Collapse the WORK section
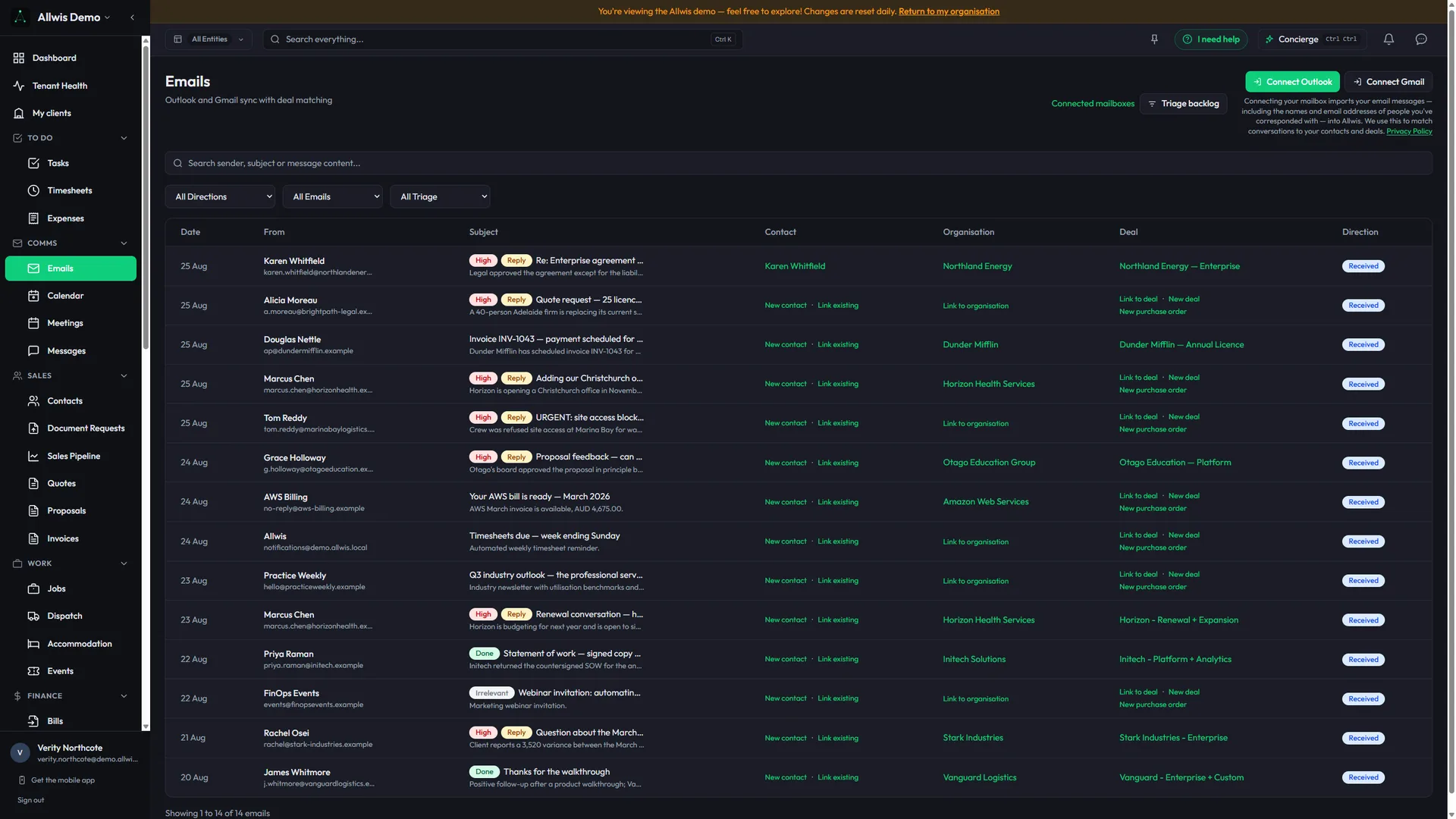 pos(124,563)
